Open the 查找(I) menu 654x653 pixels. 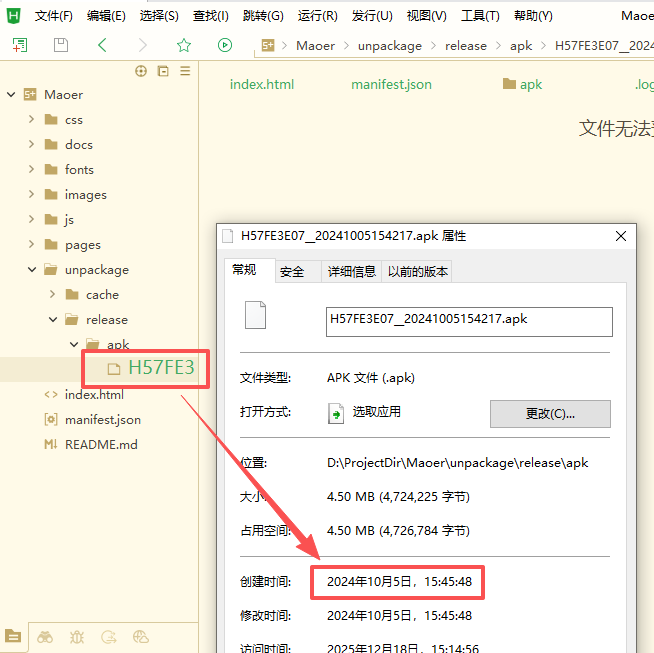click(x=211, y=16)
